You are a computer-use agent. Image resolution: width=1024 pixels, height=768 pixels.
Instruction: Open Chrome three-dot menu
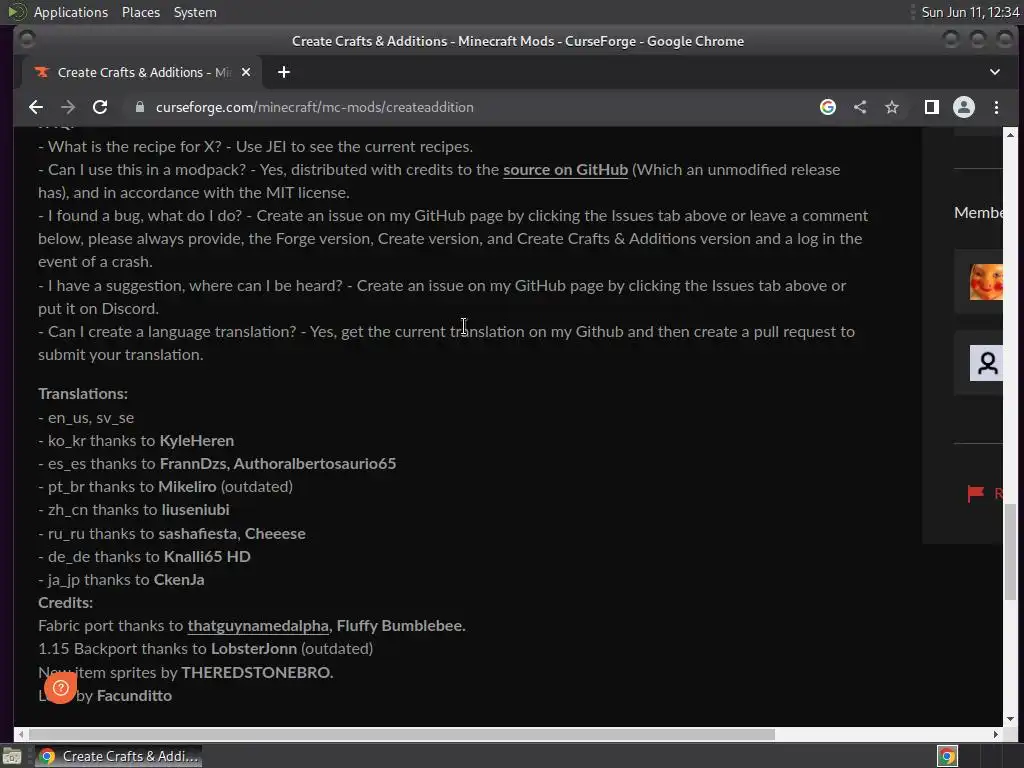point(996,107)
